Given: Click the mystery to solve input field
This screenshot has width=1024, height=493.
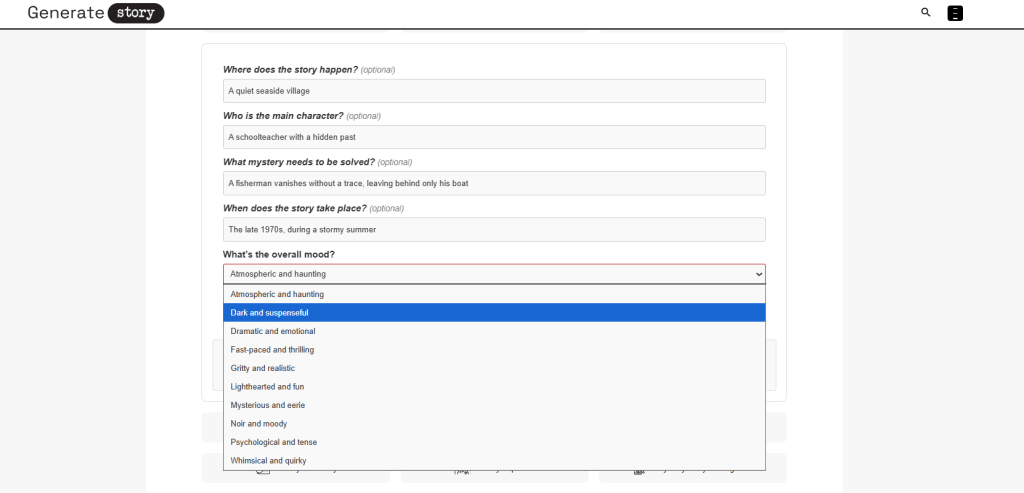Looking at the screenshot, I should tap(494, 183).
